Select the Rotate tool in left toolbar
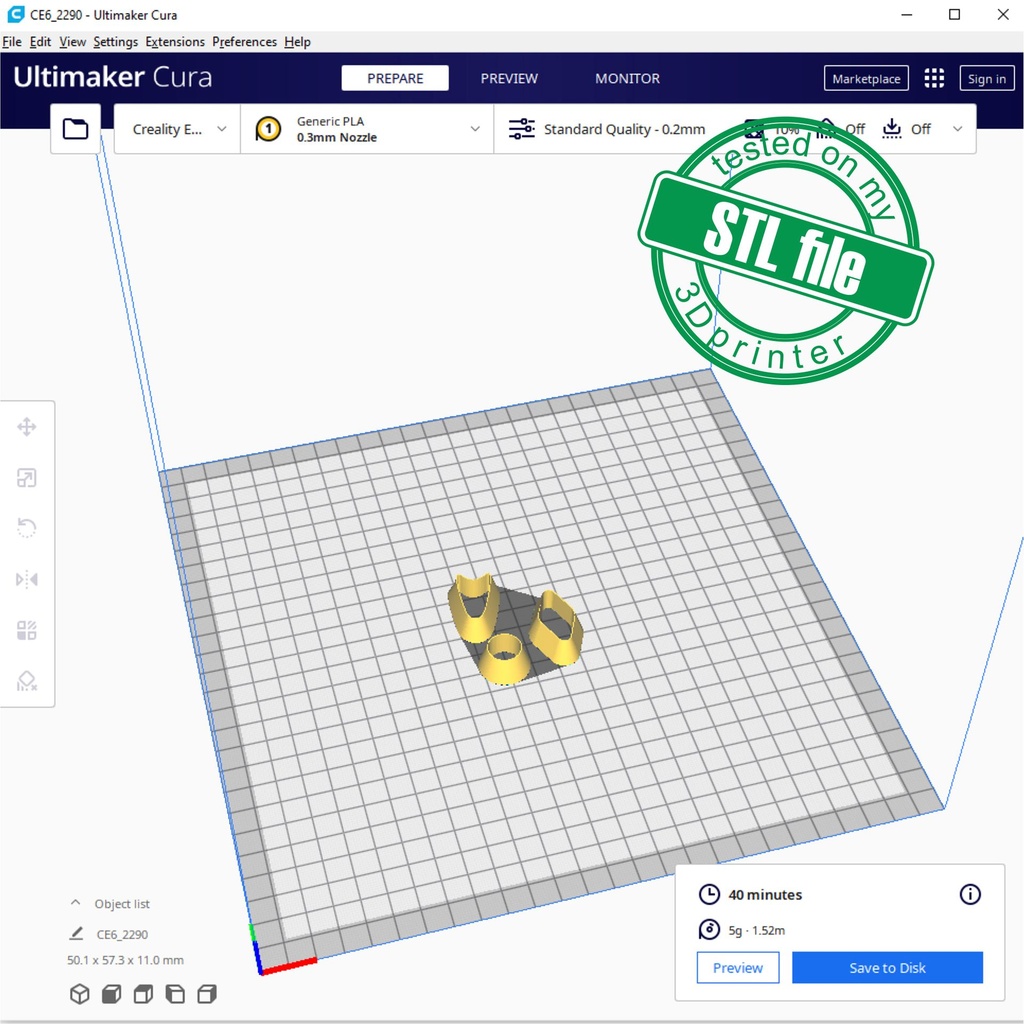The height and width of the screenshot is (1024, 1024). (27, 528)
